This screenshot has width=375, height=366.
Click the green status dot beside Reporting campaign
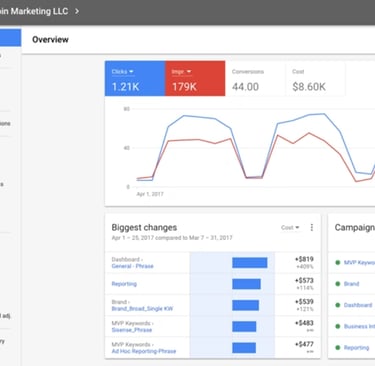tap(338, 348)
